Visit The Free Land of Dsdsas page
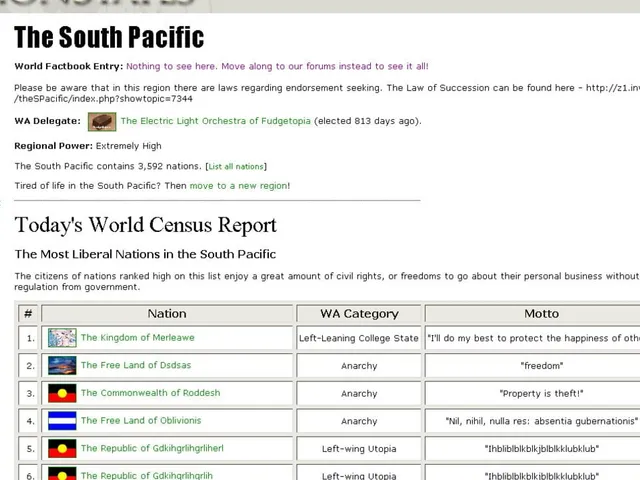Image resolution: width=640 pixels, height=480 pixels. [136, 365]
